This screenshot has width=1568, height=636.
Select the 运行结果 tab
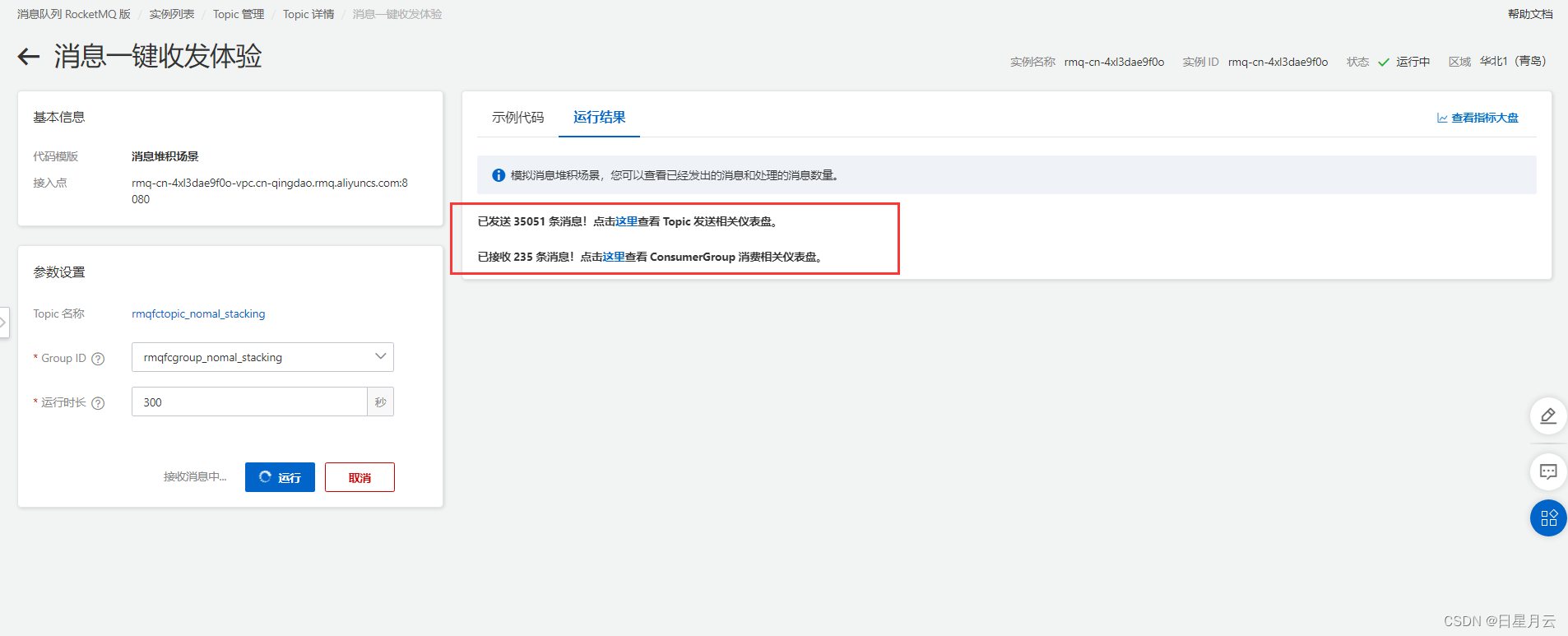point(600,118)
